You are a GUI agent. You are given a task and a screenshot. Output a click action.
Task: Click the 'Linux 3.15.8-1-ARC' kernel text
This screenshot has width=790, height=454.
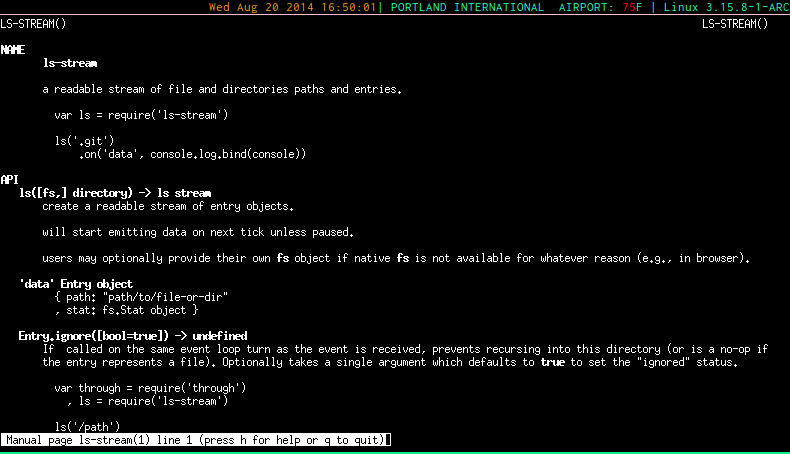tap(726, 8)
